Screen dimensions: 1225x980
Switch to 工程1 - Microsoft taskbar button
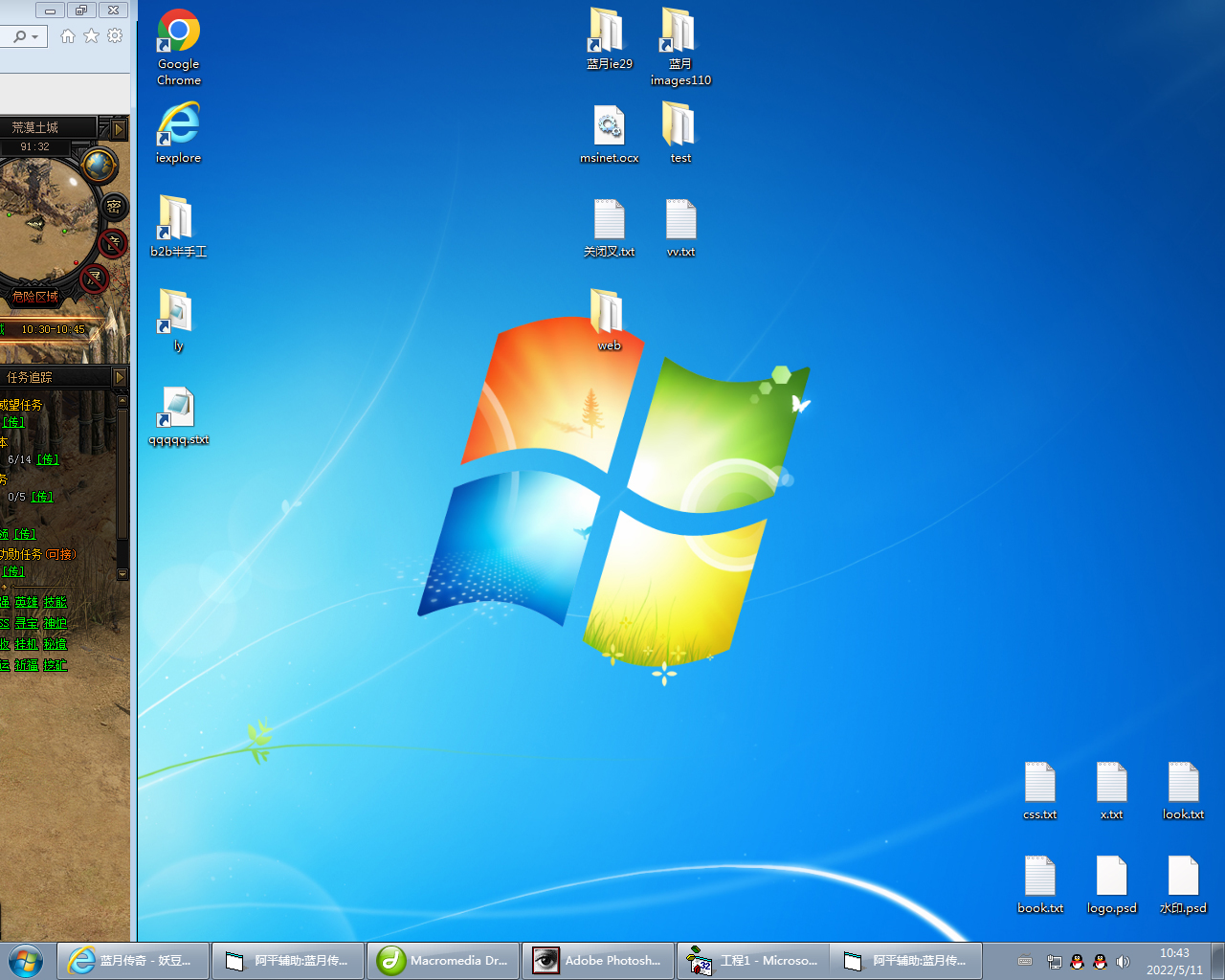coord(753,961)
